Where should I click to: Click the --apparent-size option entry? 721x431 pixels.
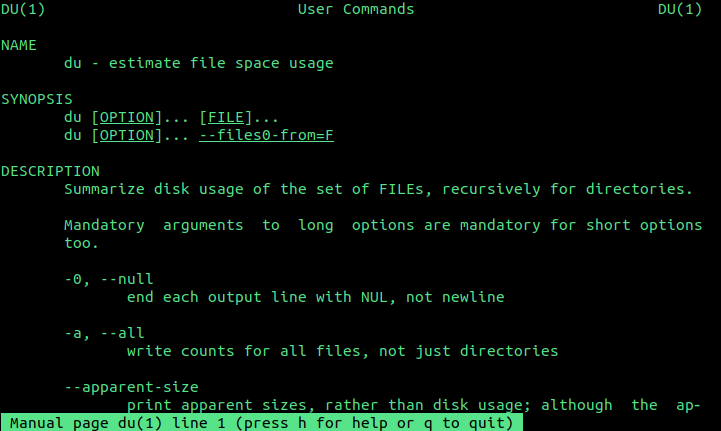[x=131, y=387]
